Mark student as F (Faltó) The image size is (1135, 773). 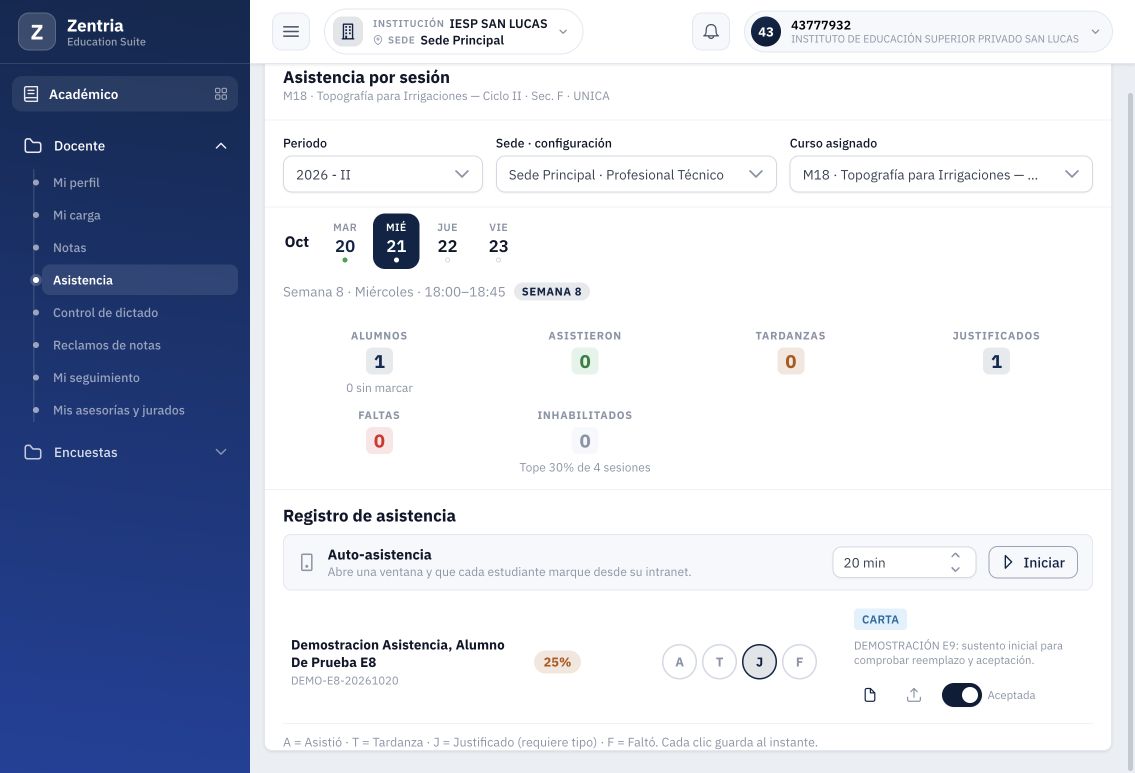[x=799, y=662]
